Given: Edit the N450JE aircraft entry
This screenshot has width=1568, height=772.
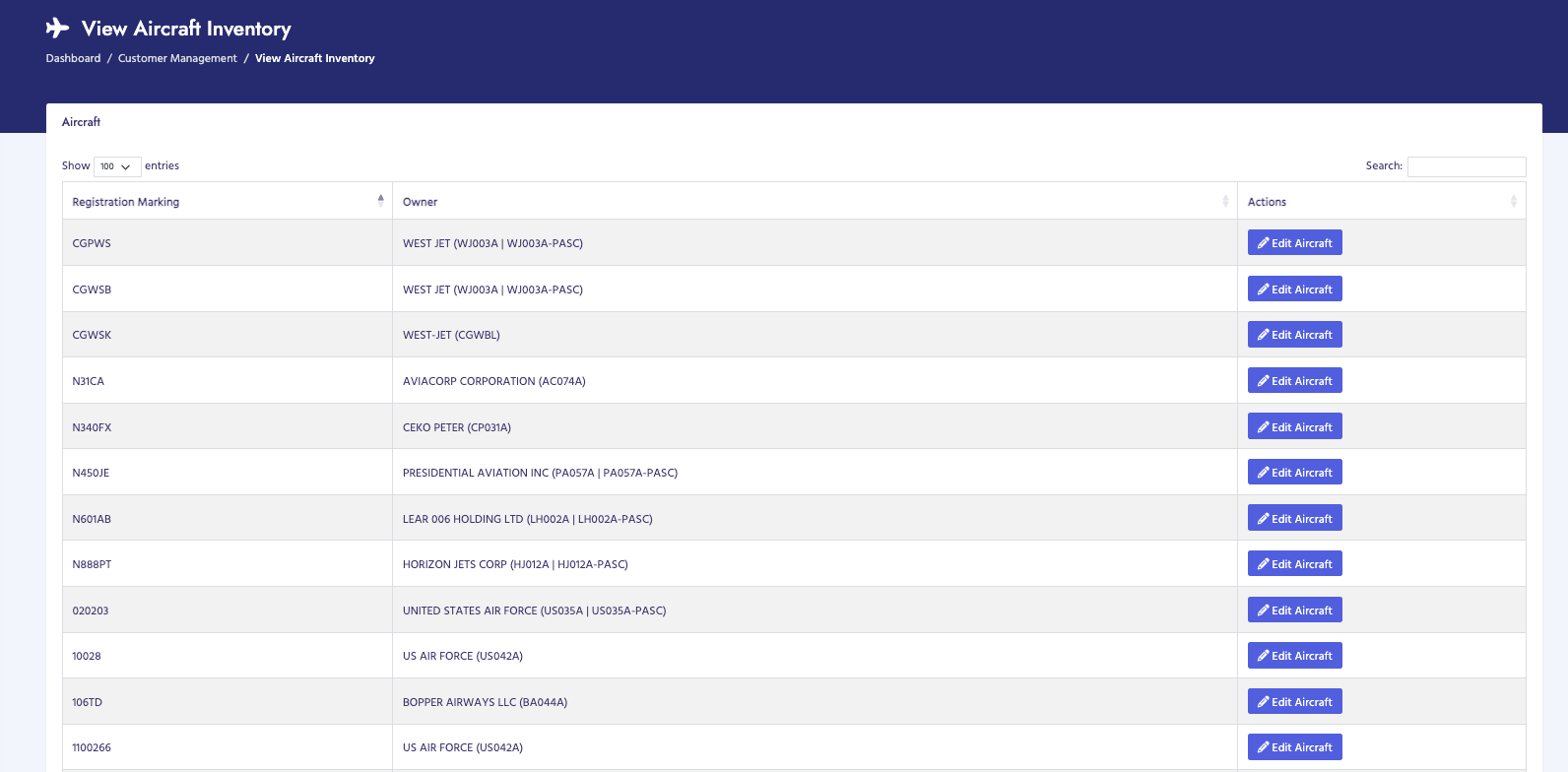Looking at the screenshot, I should tap(1294, 473).
